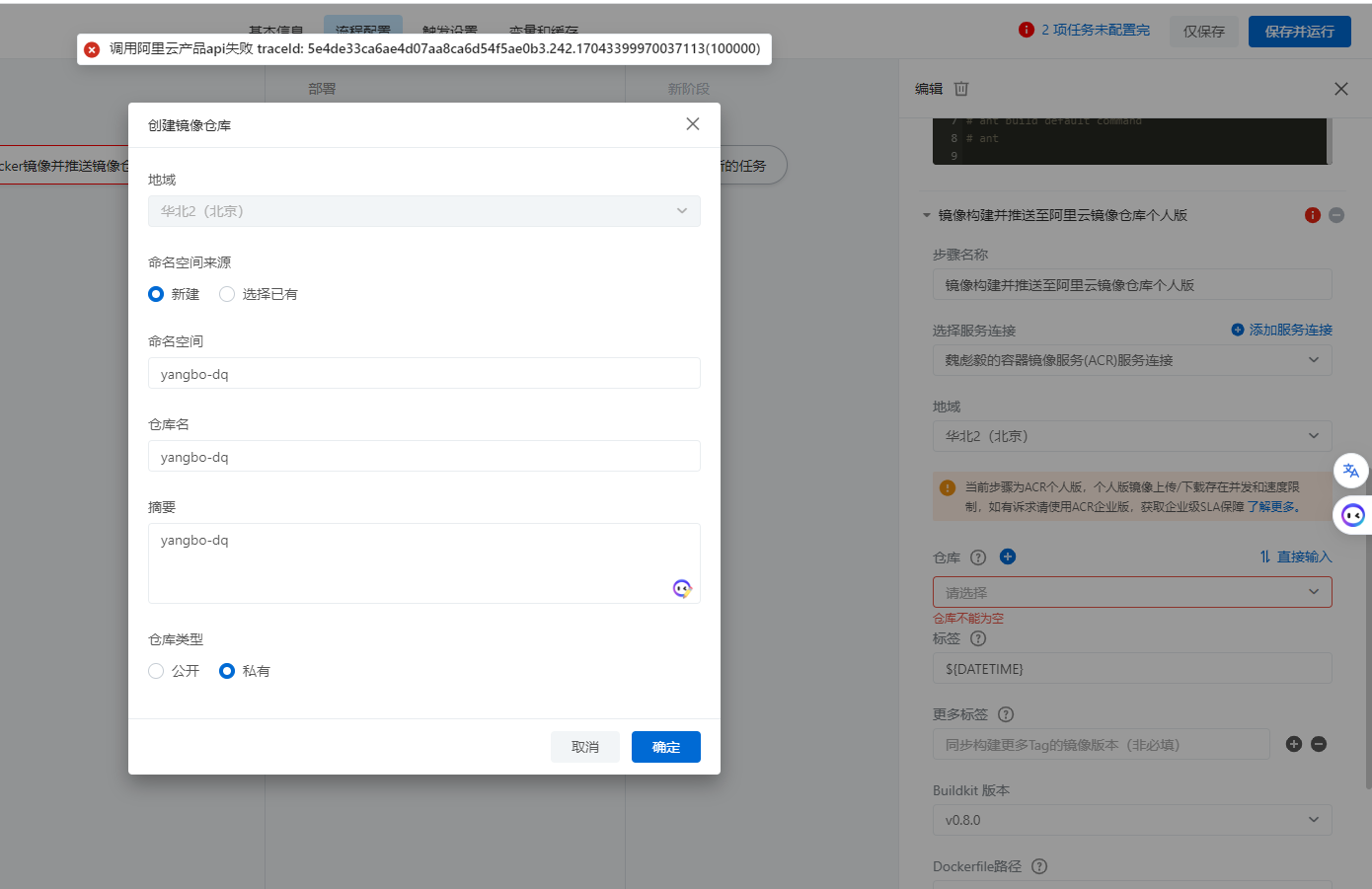Viewport: 1372px width, 889px height.
Task: Choose 私有 repository type
Action: 227,671
